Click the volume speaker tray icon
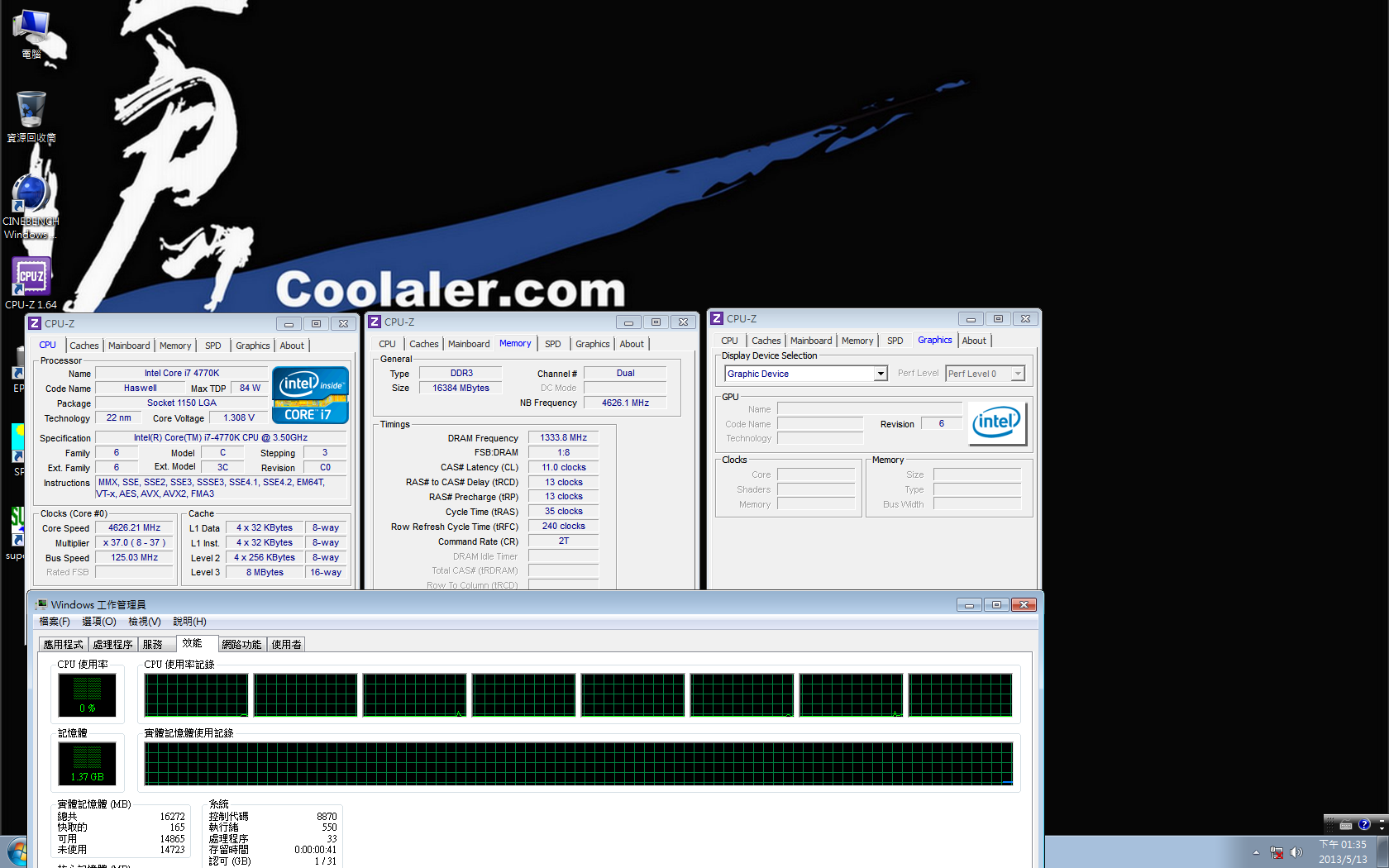 point(1296,852)
